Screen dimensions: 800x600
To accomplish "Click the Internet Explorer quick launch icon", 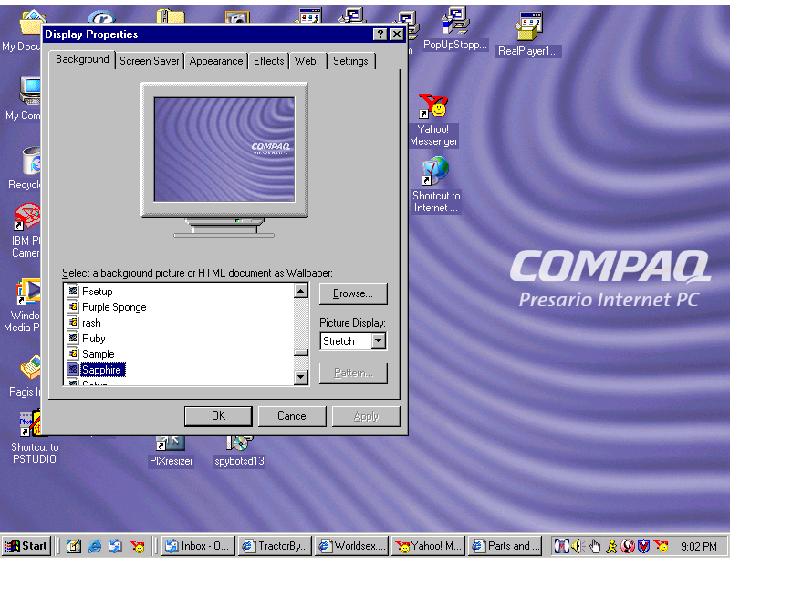I will pos(94,546).
